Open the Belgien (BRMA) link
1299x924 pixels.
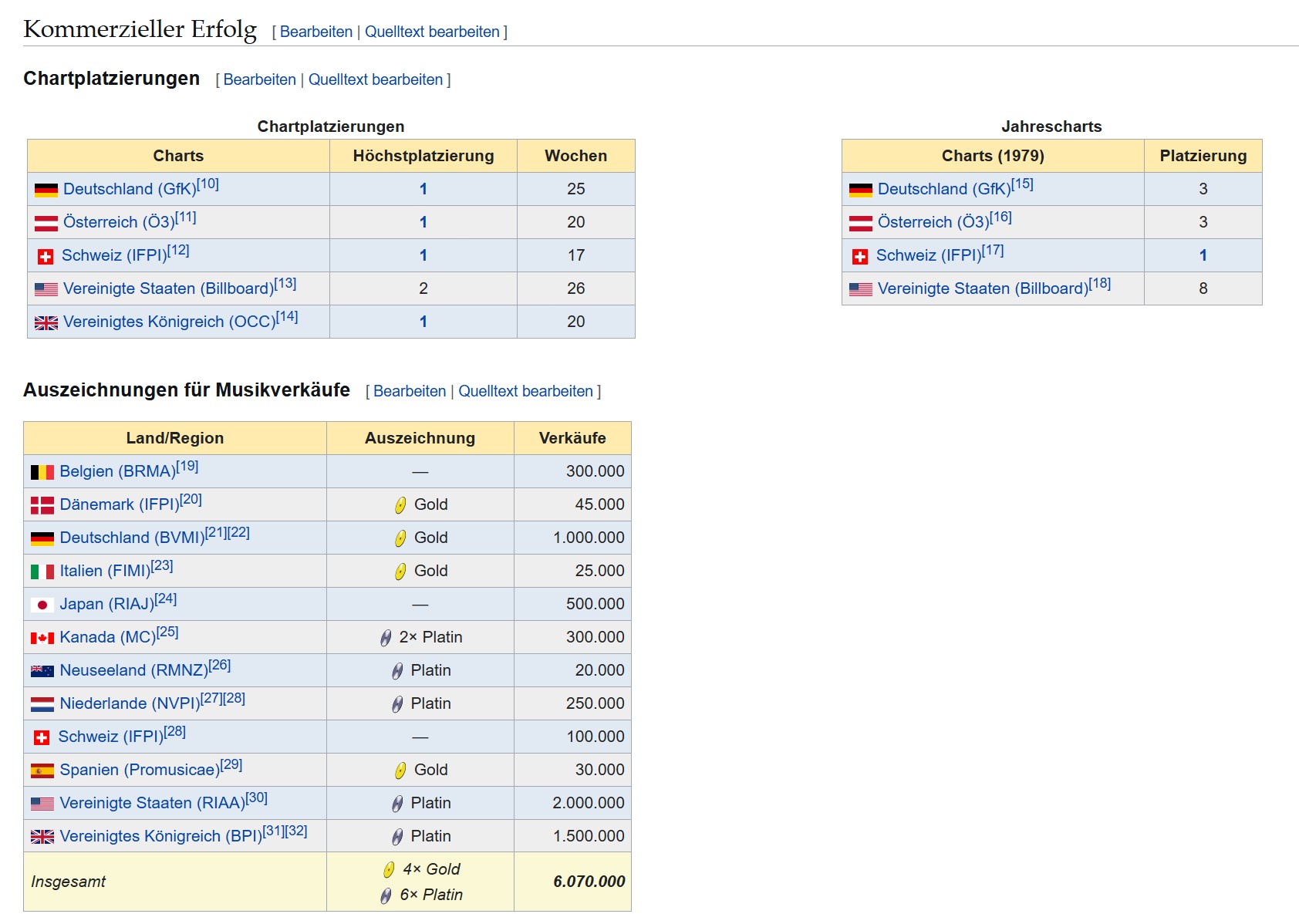[118, 471]
